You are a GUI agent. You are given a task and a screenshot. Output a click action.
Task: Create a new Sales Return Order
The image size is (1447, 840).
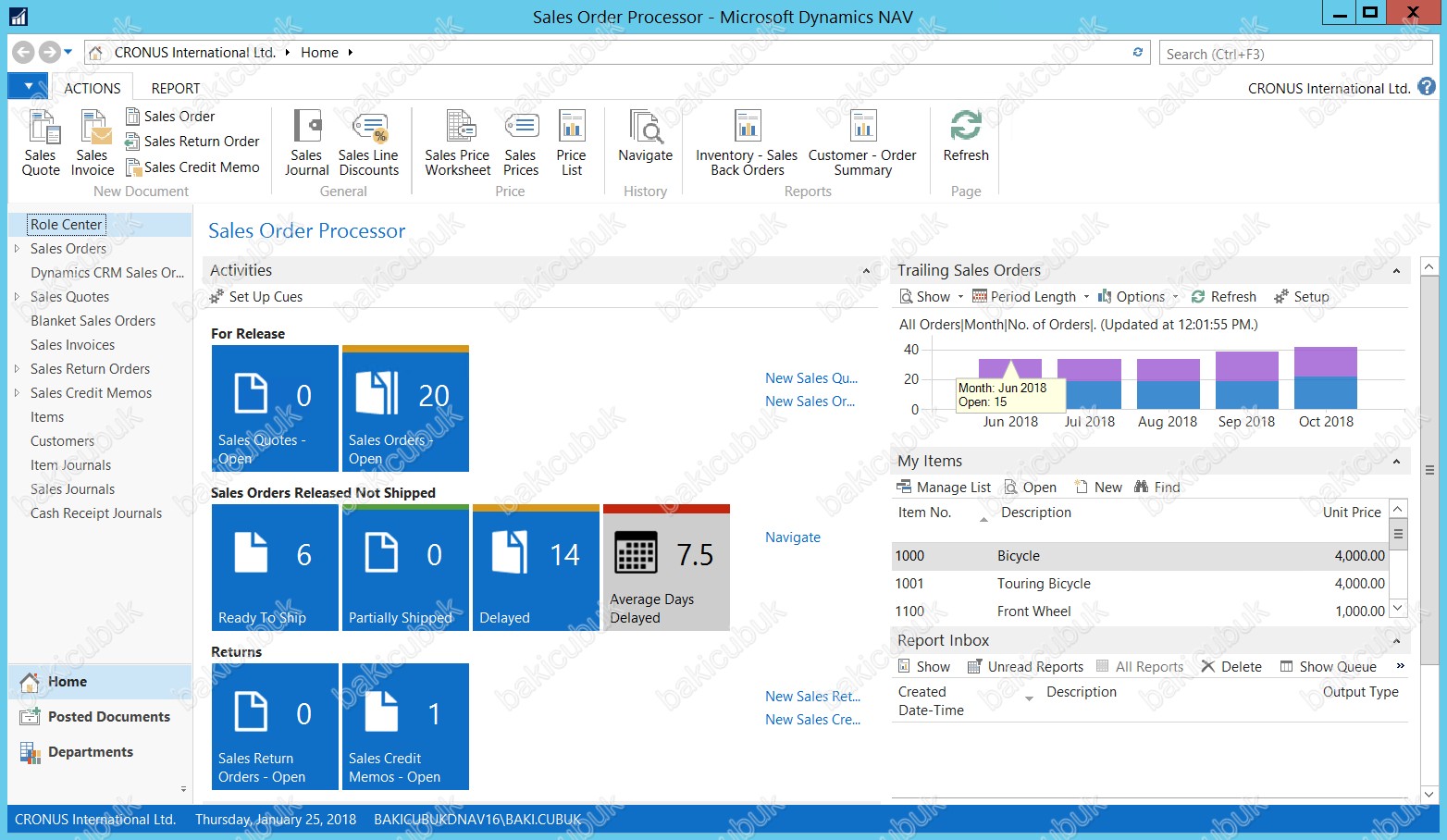point(192,142)
